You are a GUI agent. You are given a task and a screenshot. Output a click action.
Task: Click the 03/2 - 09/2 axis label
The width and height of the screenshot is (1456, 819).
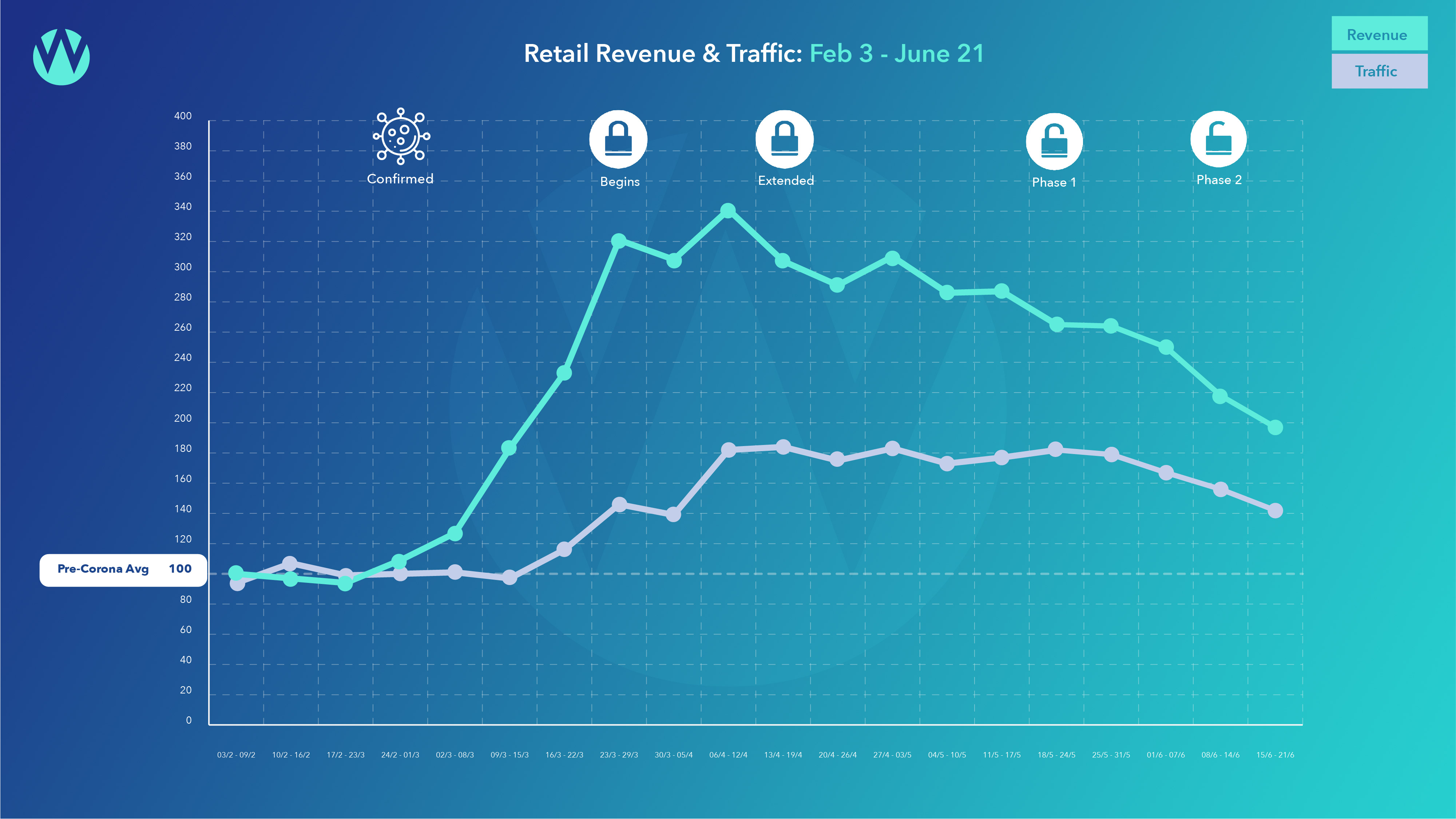click(x=236, y=755)
